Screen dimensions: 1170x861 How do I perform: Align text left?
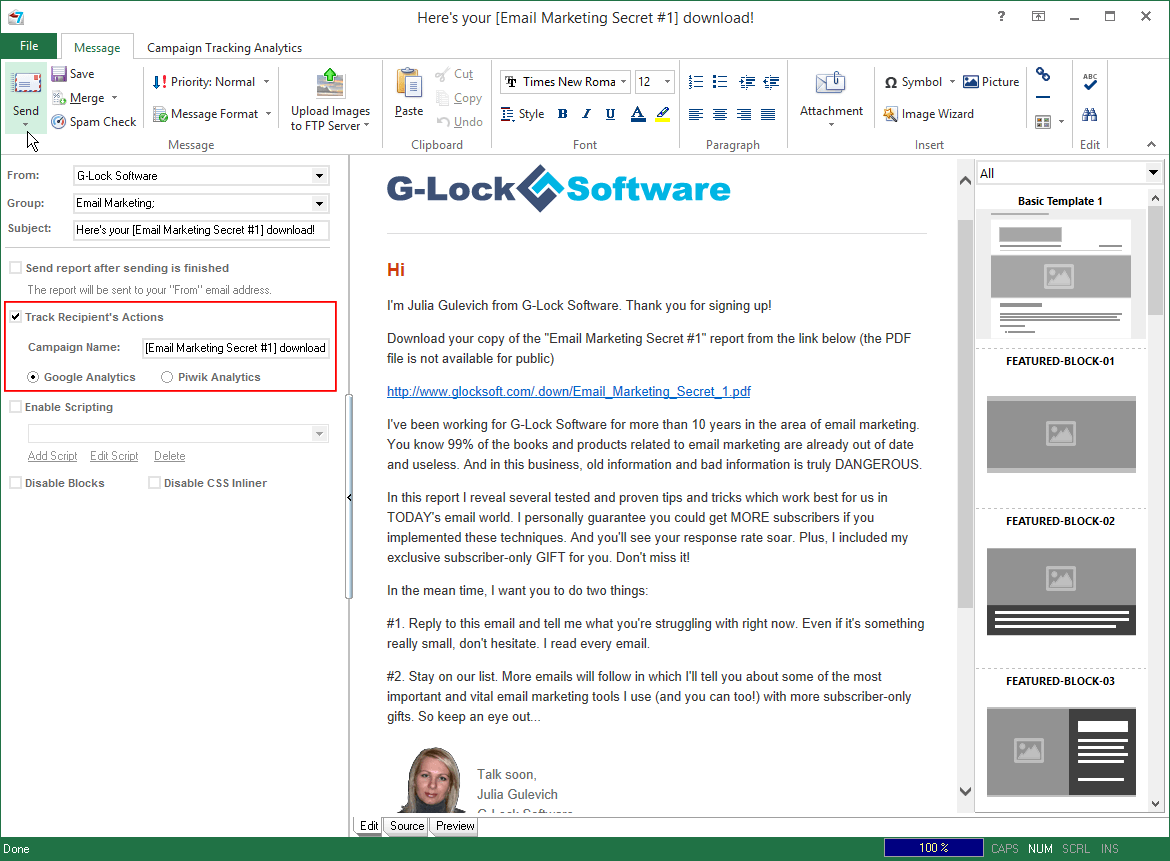point(695,114)
